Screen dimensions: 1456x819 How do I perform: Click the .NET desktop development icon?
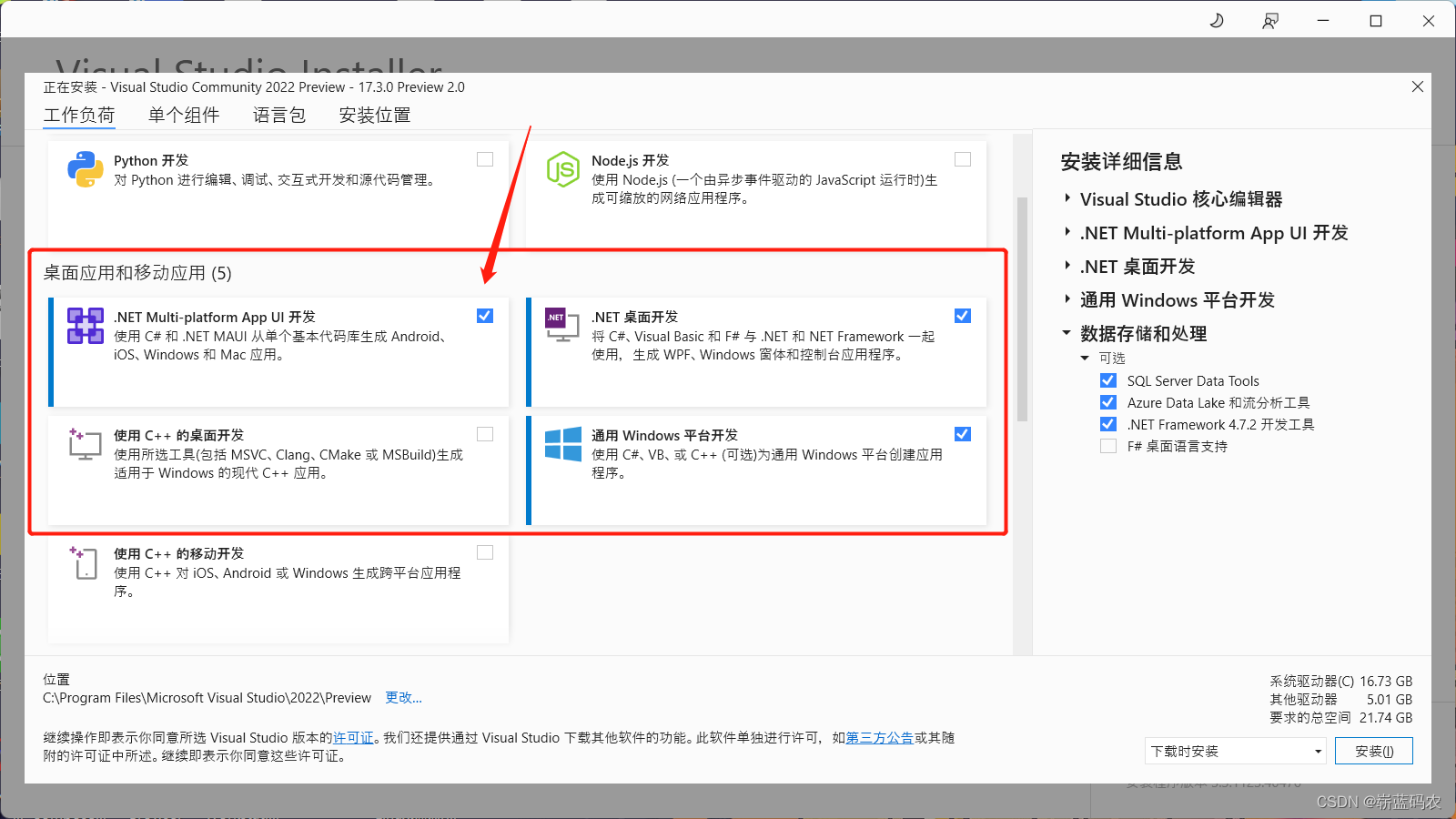[x=561, y=325]
